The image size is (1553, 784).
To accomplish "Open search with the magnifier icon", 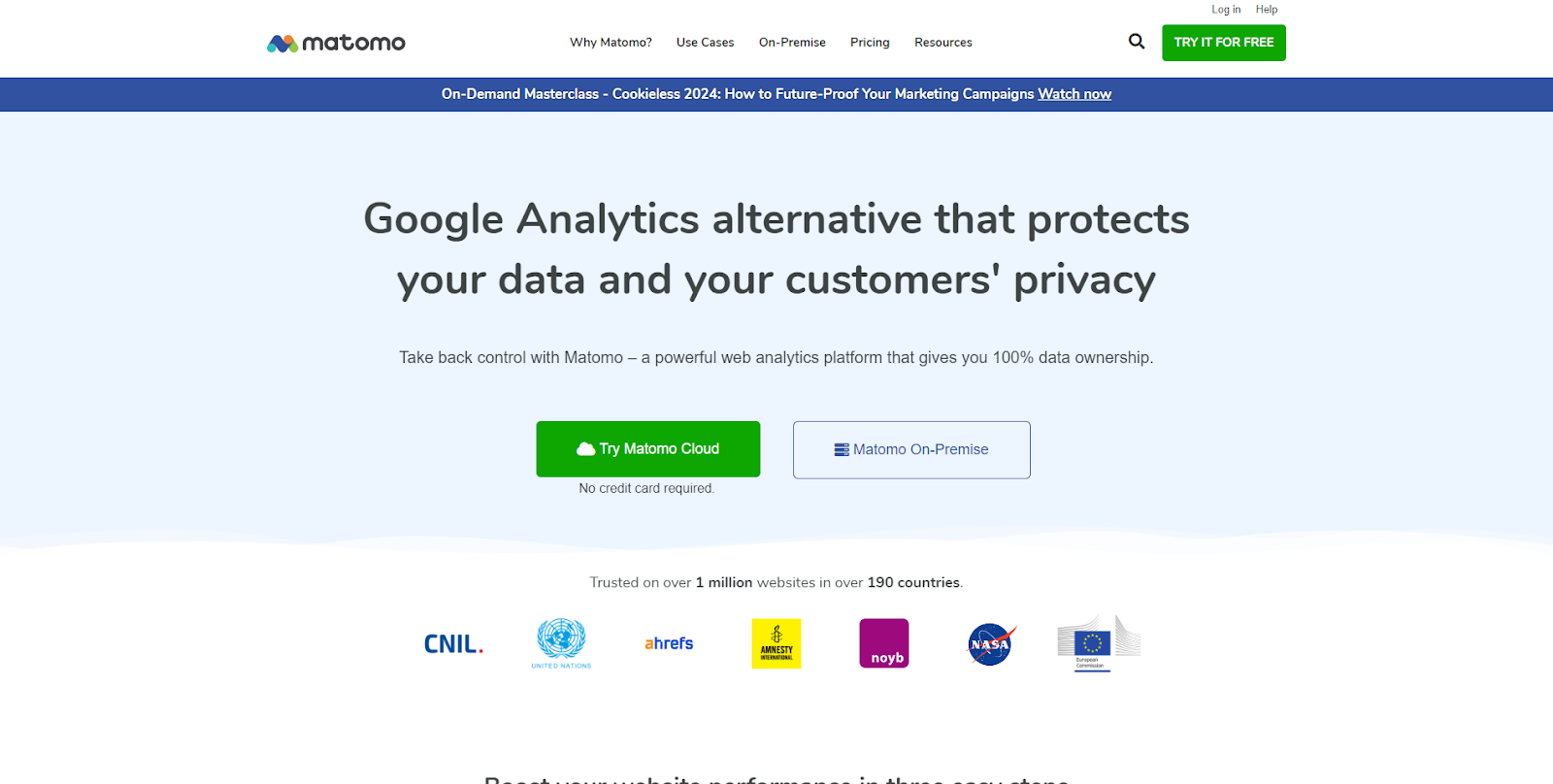I will [1137, 42].
